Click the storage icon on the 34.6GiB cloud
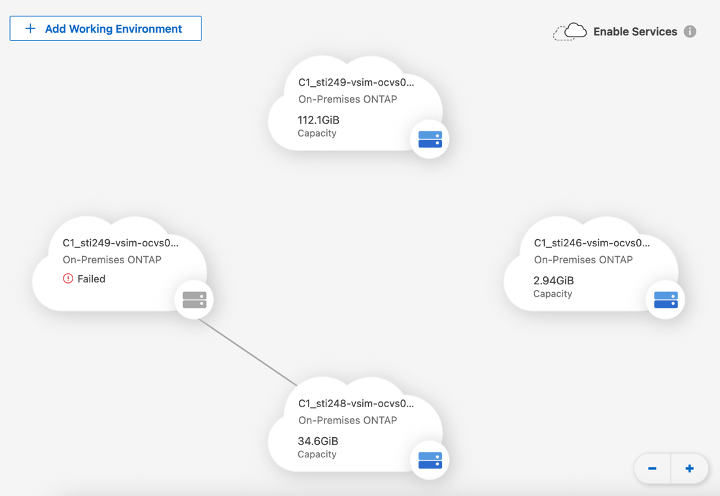The image size is (720, 496). pyautogui.click(x=429, y=460)
